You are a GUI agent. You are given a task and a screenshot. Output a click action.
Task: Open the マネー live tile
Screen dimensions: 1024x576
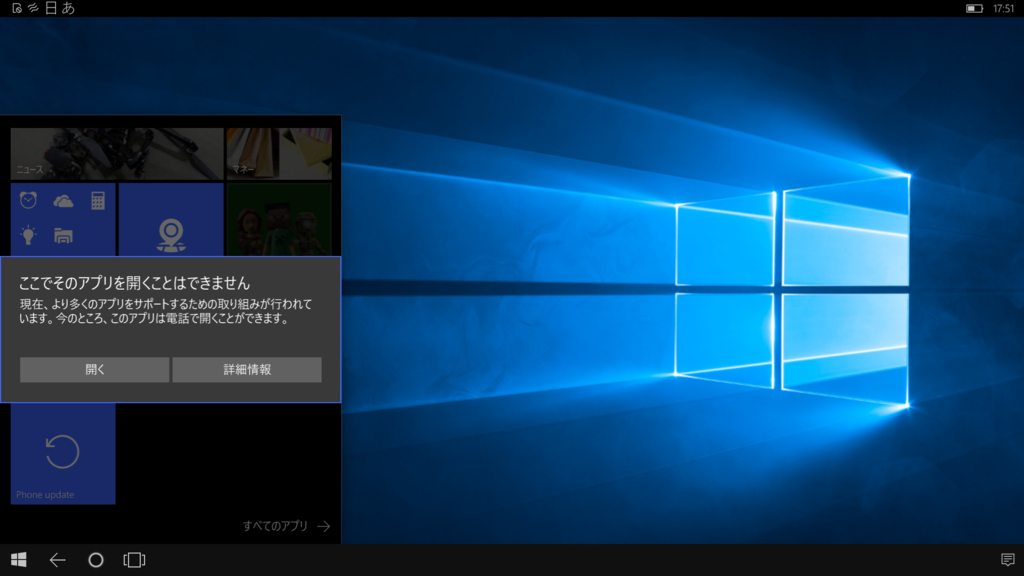pyautogui.click(x=279, y=153)
